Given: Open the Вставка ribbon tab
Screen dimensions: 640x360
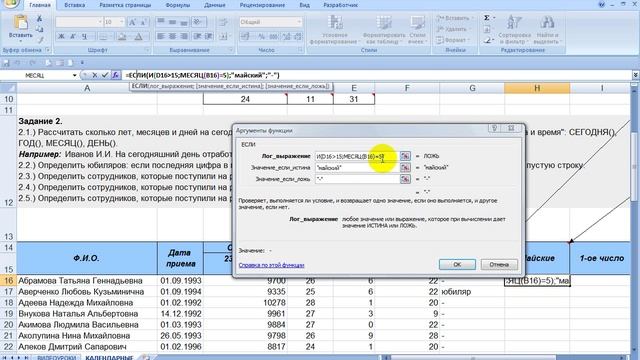Looking at the screenshot, I should coord(75,5).
